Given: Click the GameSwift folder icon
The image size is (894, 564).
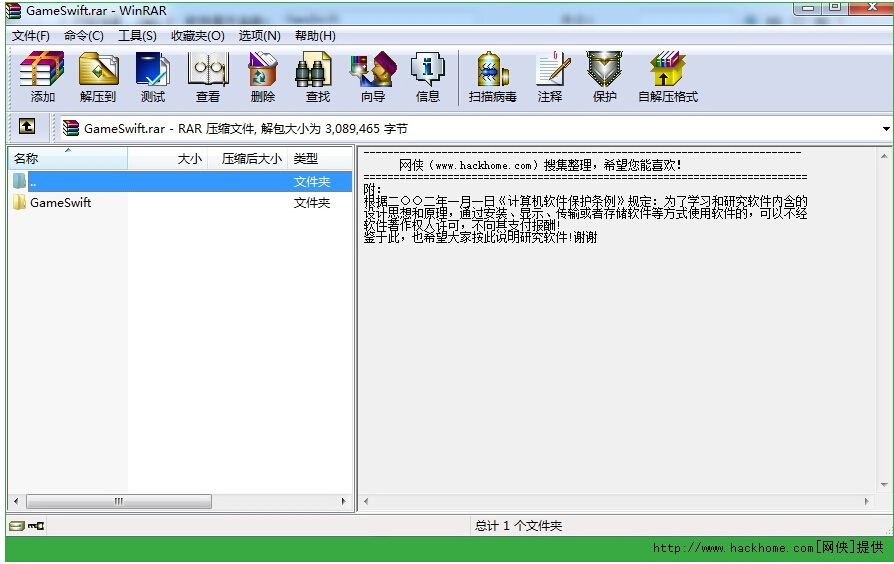Looking at the screenshot, I should point(19,202).
